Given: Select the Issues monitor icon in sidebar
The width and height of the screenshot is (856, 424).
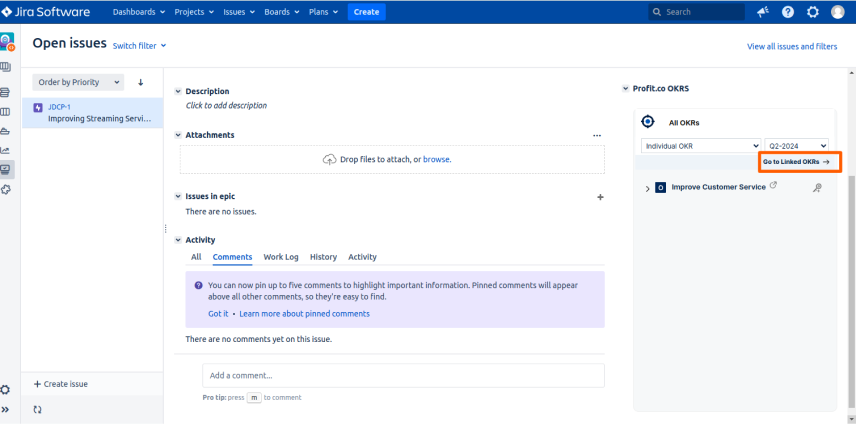Looking at the screenshot, I should pyautogui.click(x=7, y=170).
